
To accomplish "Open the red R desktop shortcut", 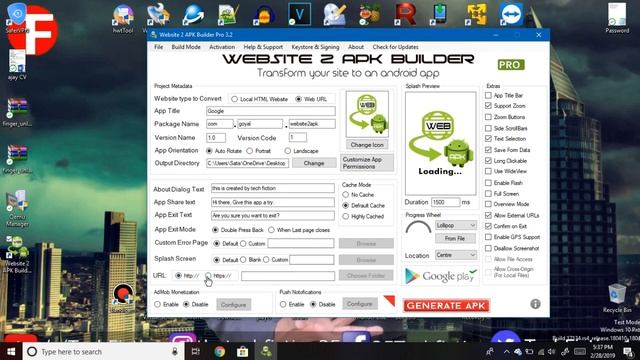I will coord(405,14).
